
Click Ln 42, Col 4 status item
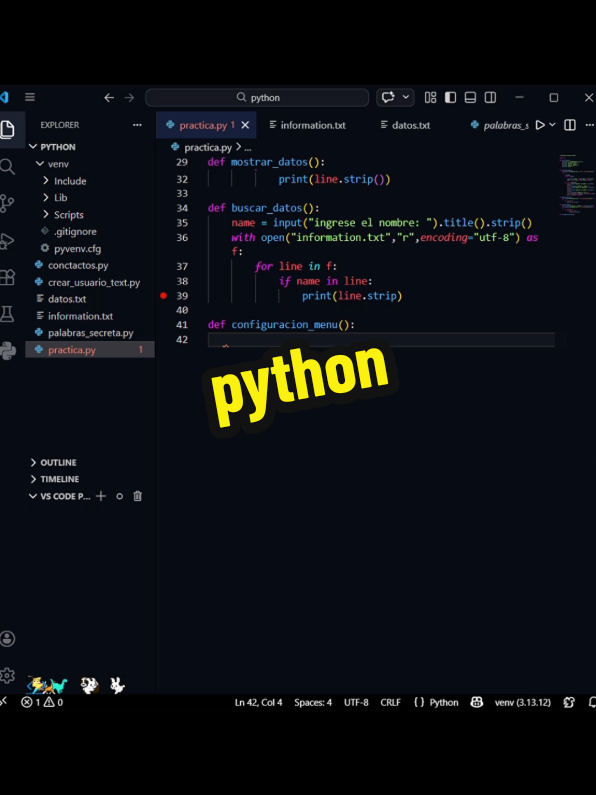click(x=258, y=702)
